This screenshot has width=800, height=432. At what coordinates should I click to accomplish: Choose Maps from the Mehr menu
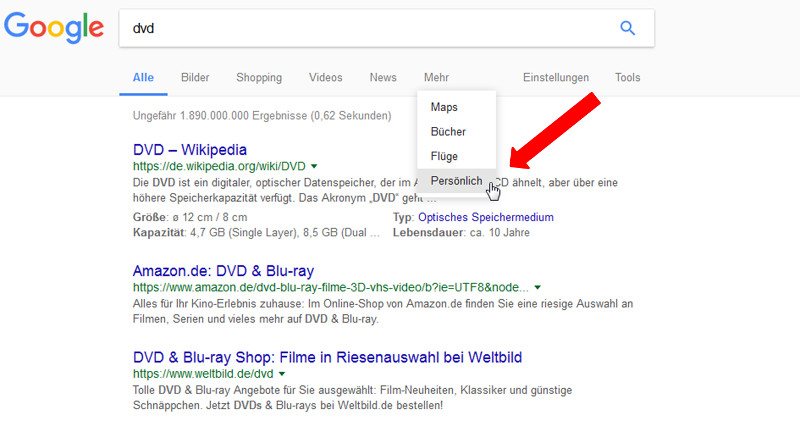pos(456,107)
